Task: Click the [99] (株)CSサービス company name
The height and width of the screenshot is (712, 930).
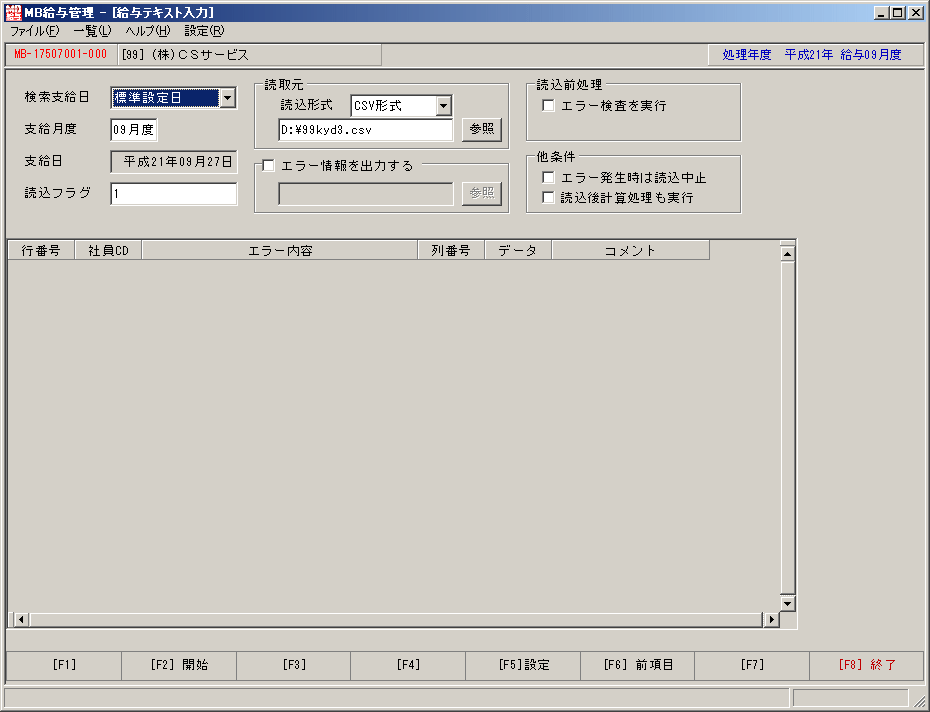Action: (186, 55)
